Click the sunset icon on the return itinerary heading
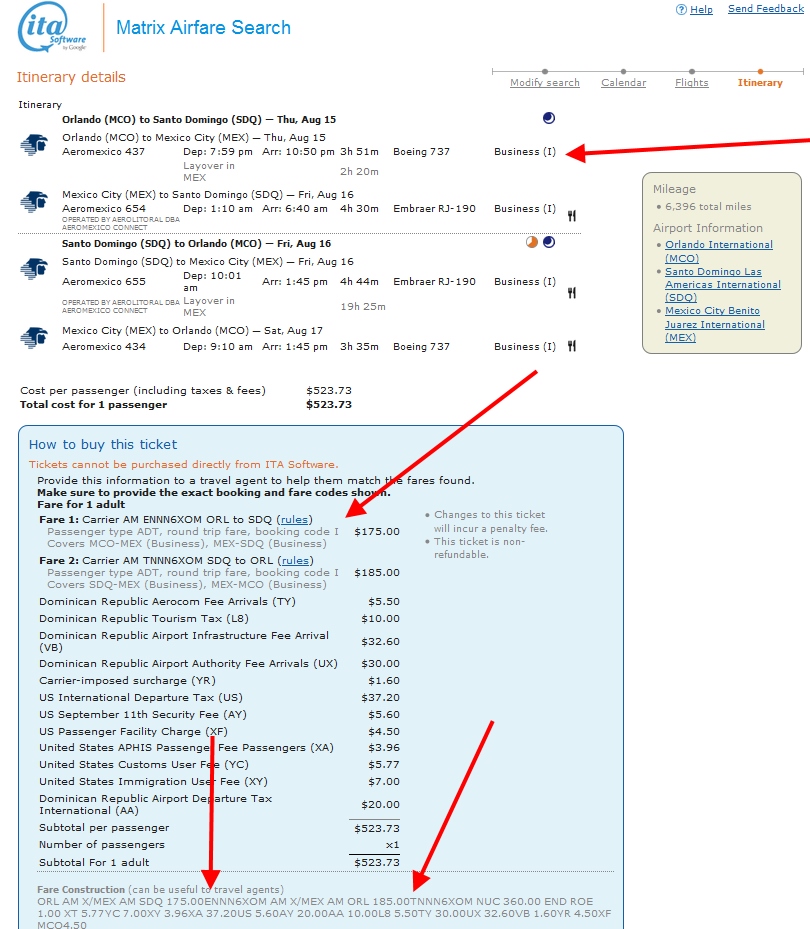The width and height of the screenshot is (810, 929). [534, 242]
